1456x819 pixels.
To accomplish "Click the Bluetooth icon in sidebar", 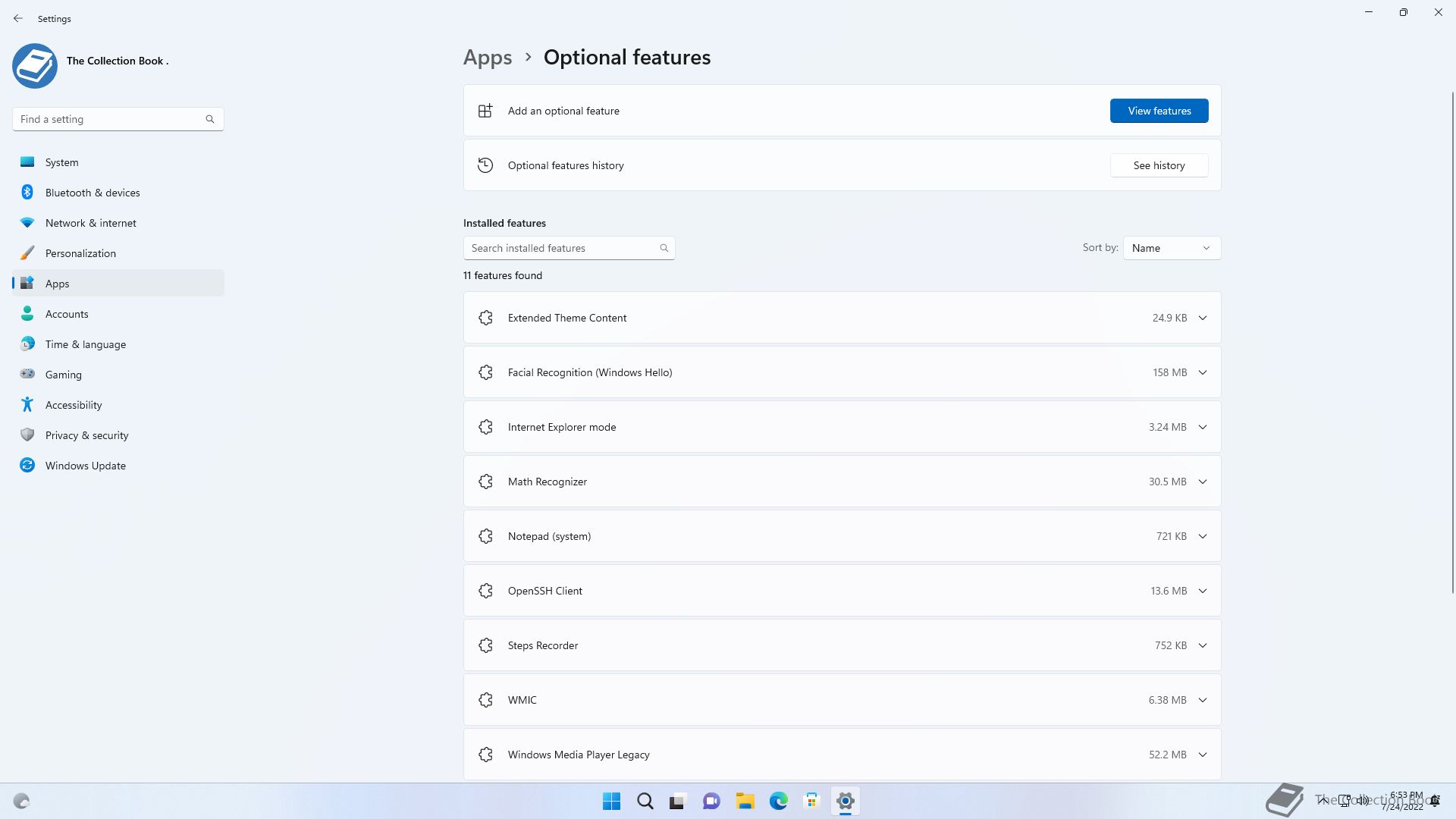I will 27,192.
